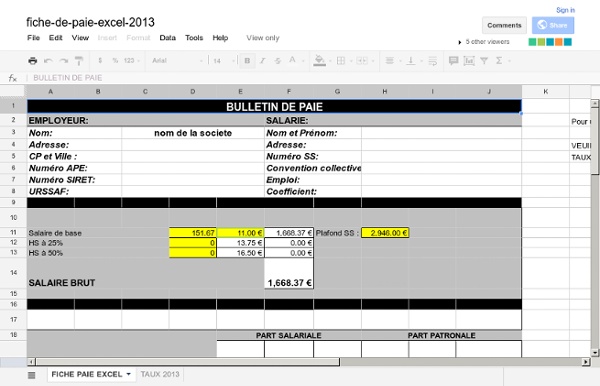Click the yellow Plafond SS 2,946.00 € cell
Viewport: 600px width, 386px height.
click(x=385, y=233)
